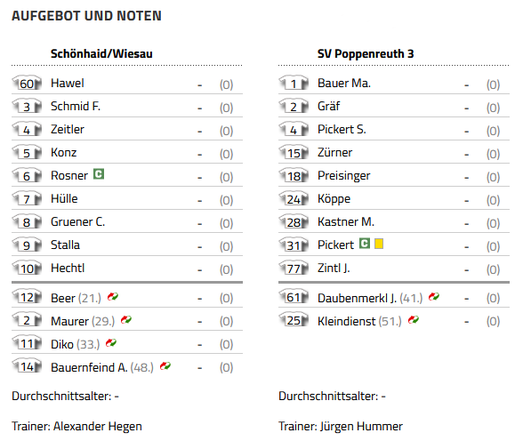The height and width of the screenshot is (441, 515).
Task: Click substitution icon next to Daubenmerkl J.
Action: coord(434,296)
